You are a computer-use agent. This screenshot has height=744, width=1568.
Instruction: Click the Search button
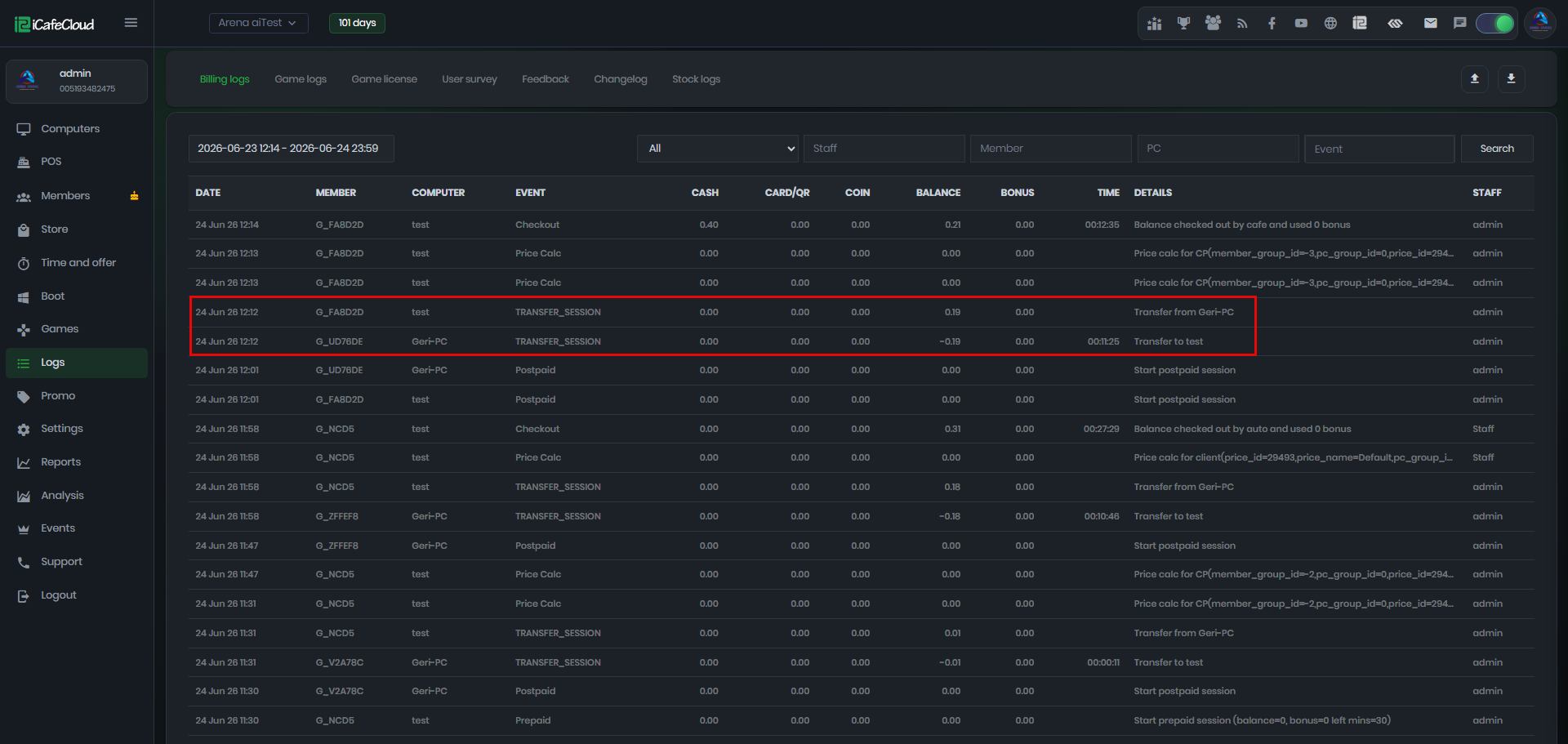(x=1497, y=149)
